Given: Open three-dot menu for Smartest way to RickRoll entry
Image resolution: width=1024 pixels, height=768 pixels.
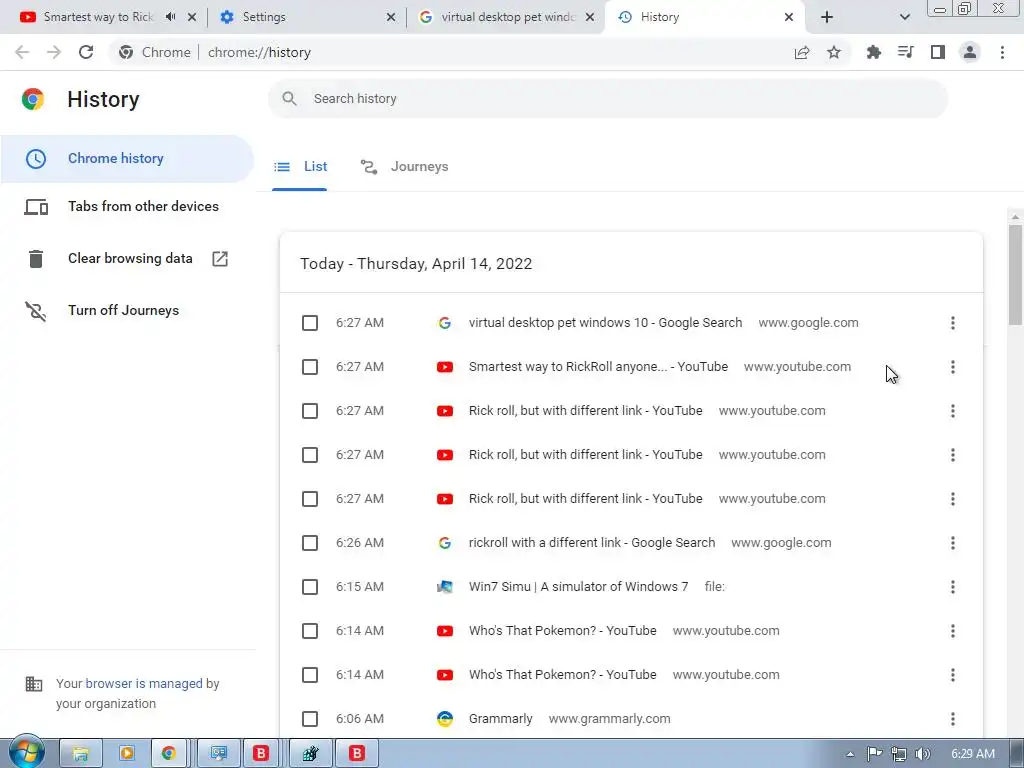Looking at the screenshot, I should [x=953, y=367].
